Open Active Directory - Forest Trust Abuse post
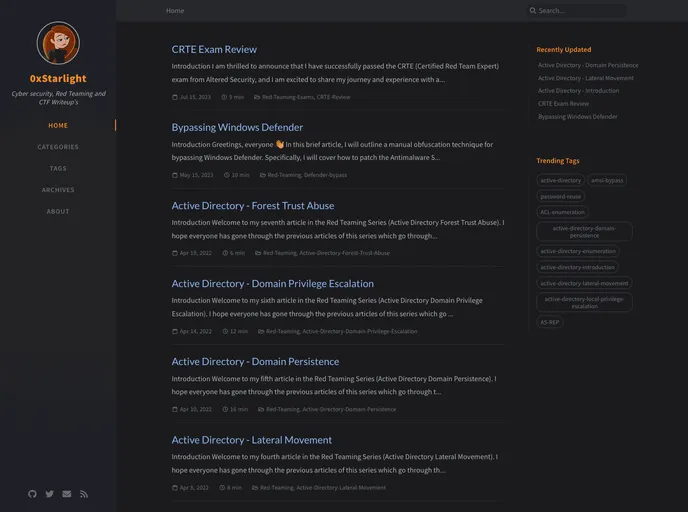The image size is (688, 512). tap(253, 206)
